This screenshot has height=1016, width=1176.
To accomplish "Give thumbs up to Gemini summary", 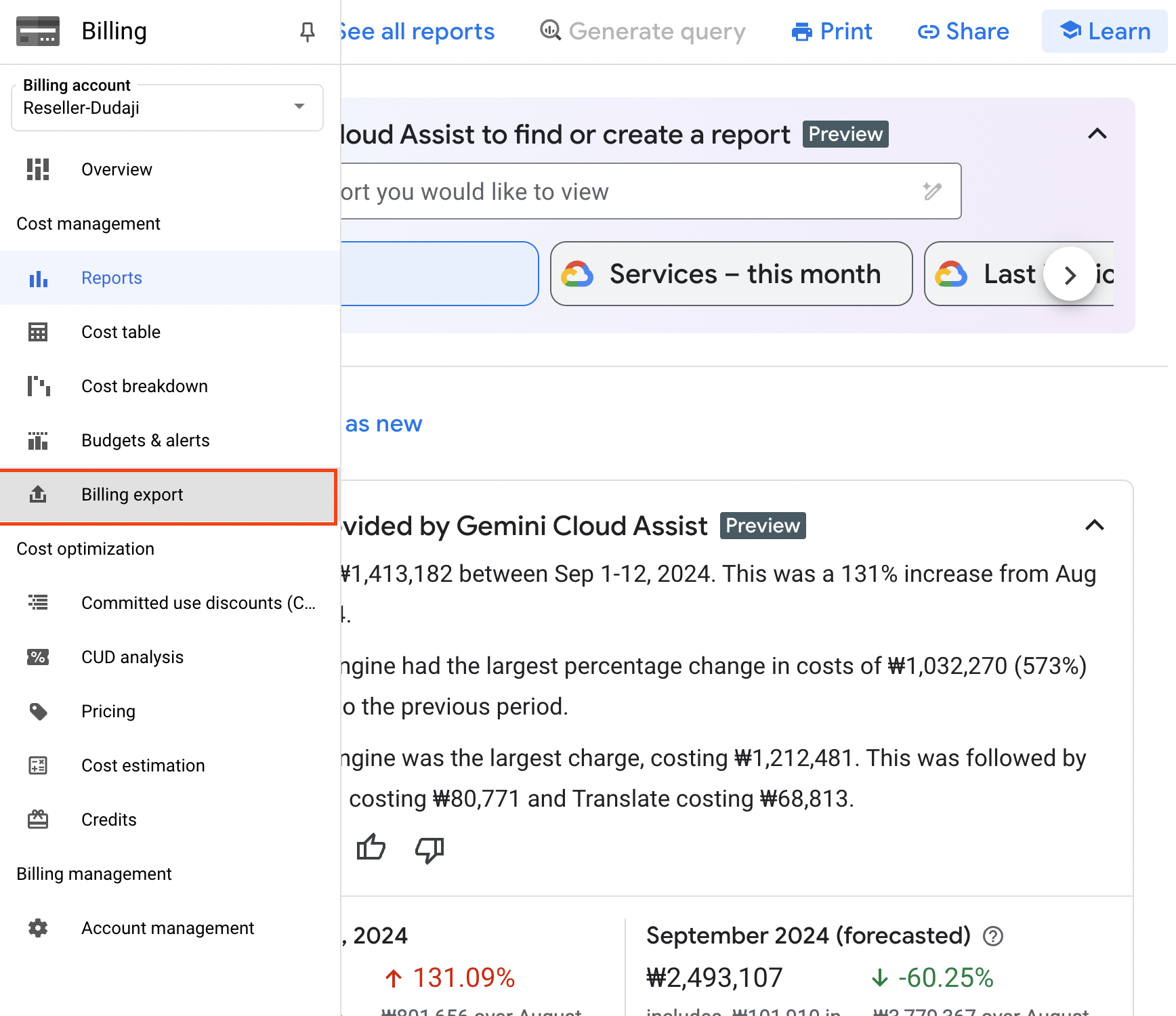I will click(371, 848).
